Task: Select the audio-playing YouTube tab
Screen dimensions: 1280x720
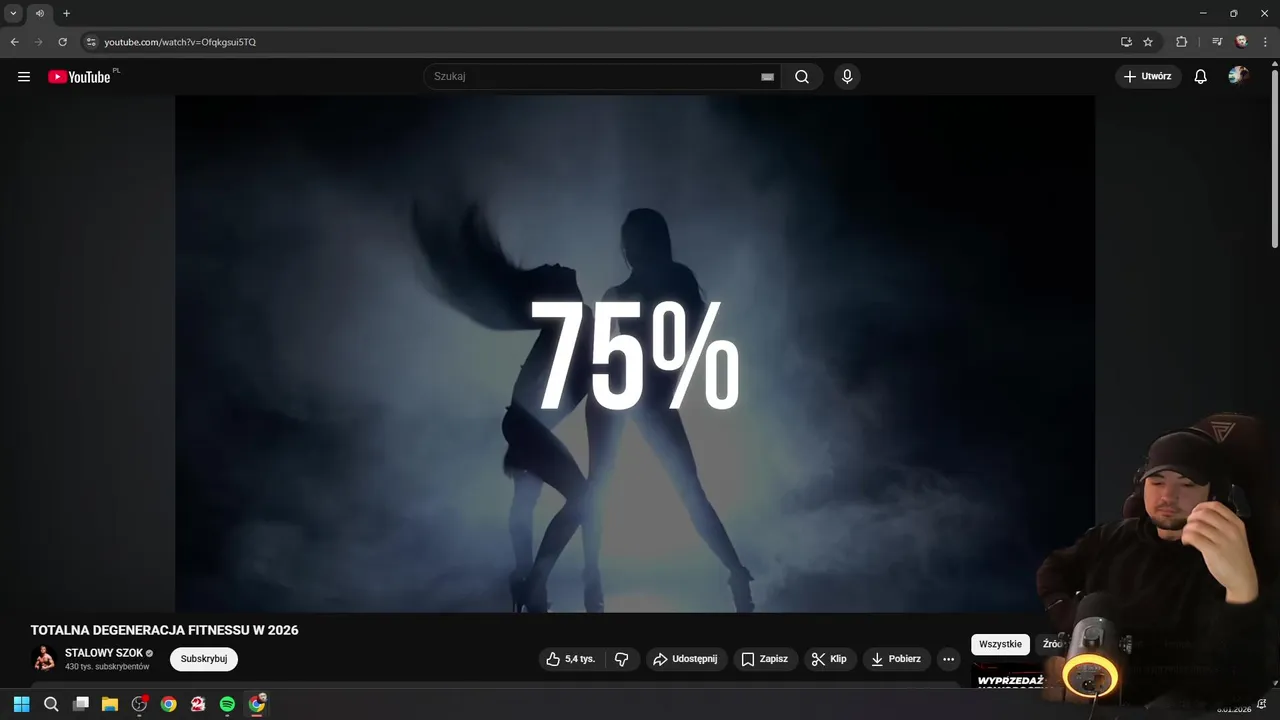Action: coord(40,13)
